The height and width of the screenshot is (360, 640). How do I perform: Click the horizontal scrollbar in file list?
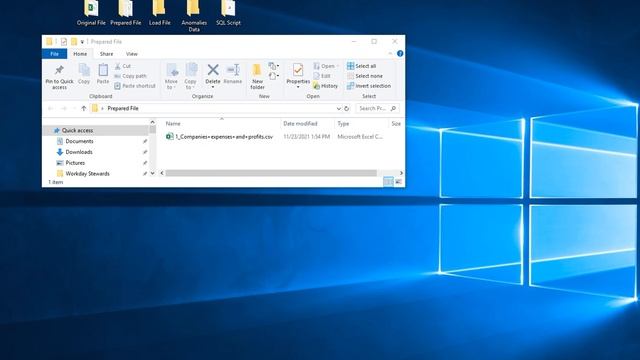pyautogui.click(x=271, y=173)
